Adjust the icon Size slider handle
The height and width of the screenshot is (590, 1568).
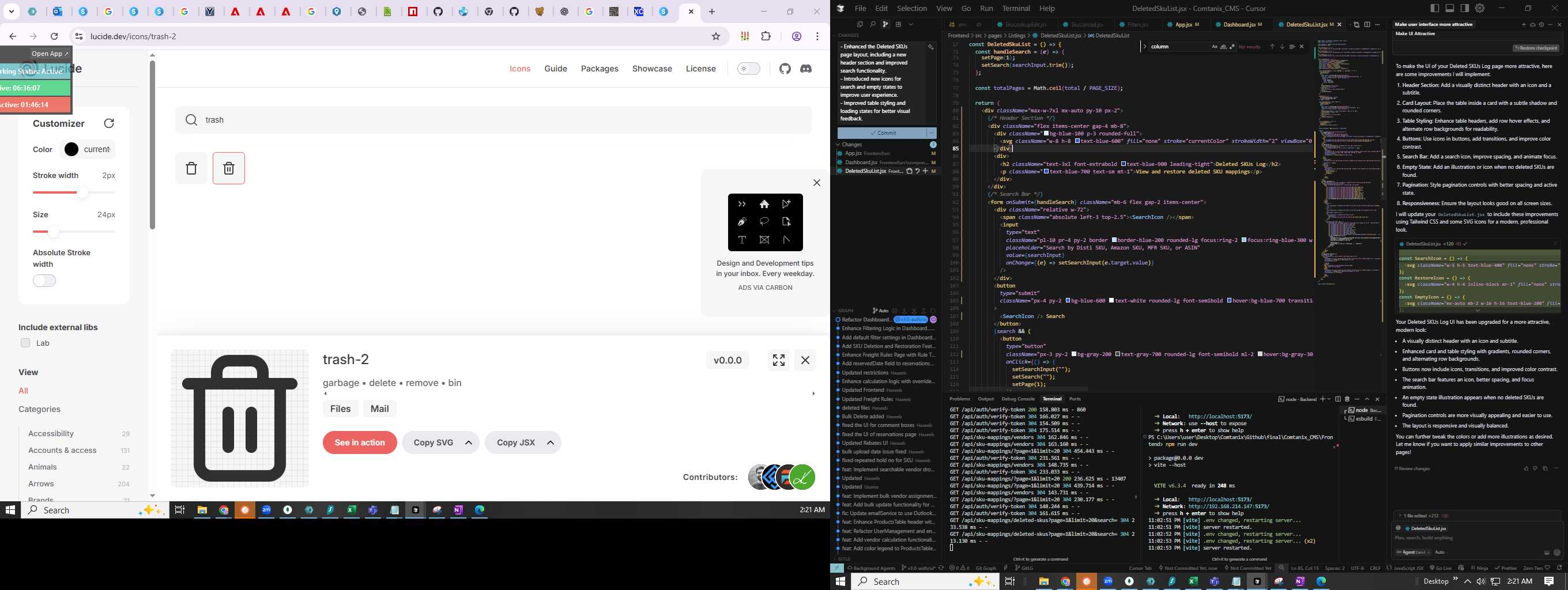coord(54,232)
